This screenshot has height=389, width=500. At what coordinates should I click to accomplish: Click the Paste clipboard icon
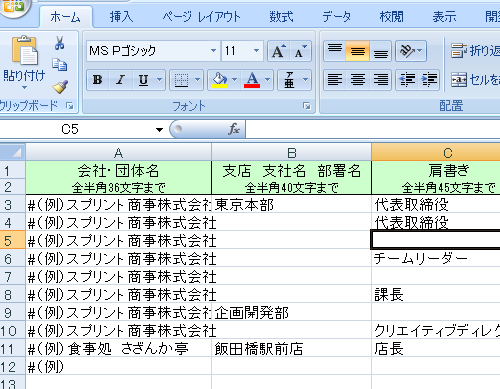(x=25, y=50)
